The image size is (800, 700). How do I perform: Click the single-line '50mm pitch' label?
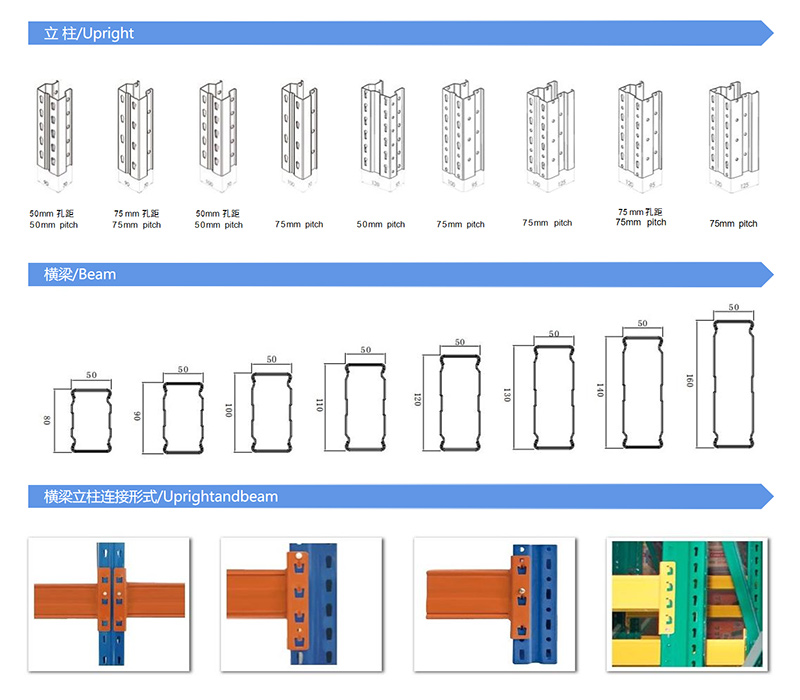tap(381, 224)
